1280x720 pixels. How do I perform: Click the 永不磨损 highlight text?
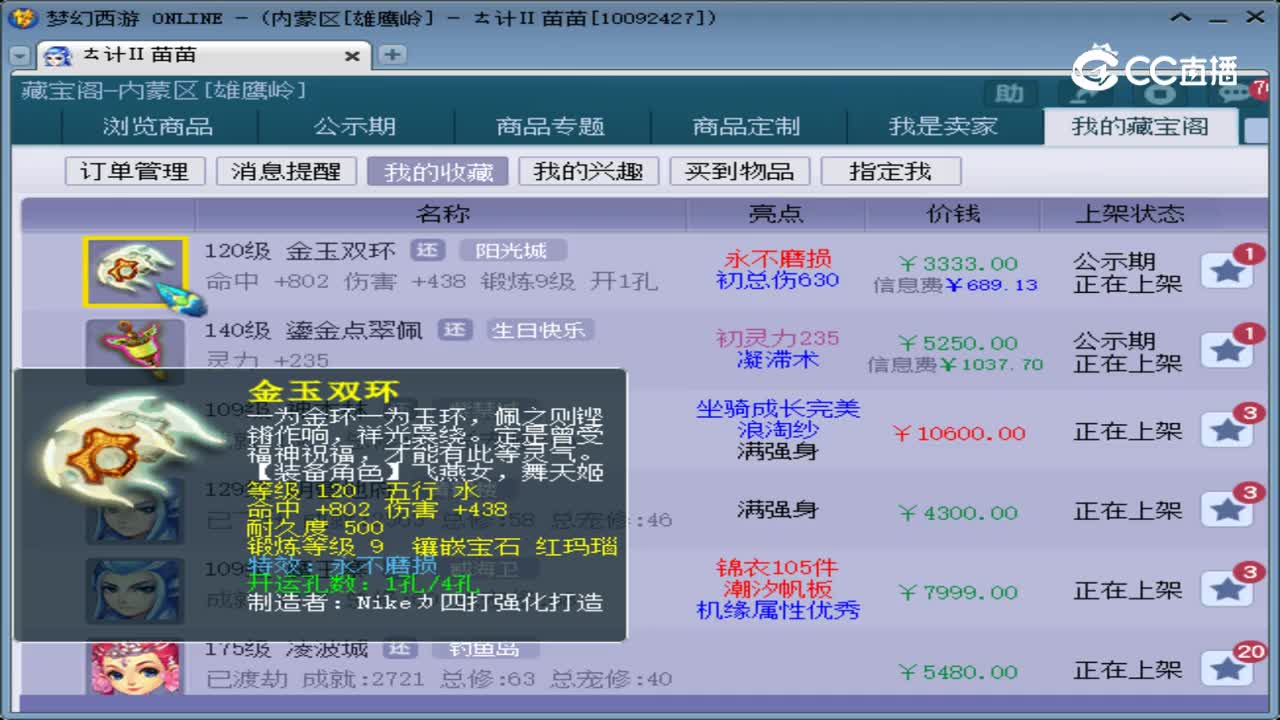(777, 259)
